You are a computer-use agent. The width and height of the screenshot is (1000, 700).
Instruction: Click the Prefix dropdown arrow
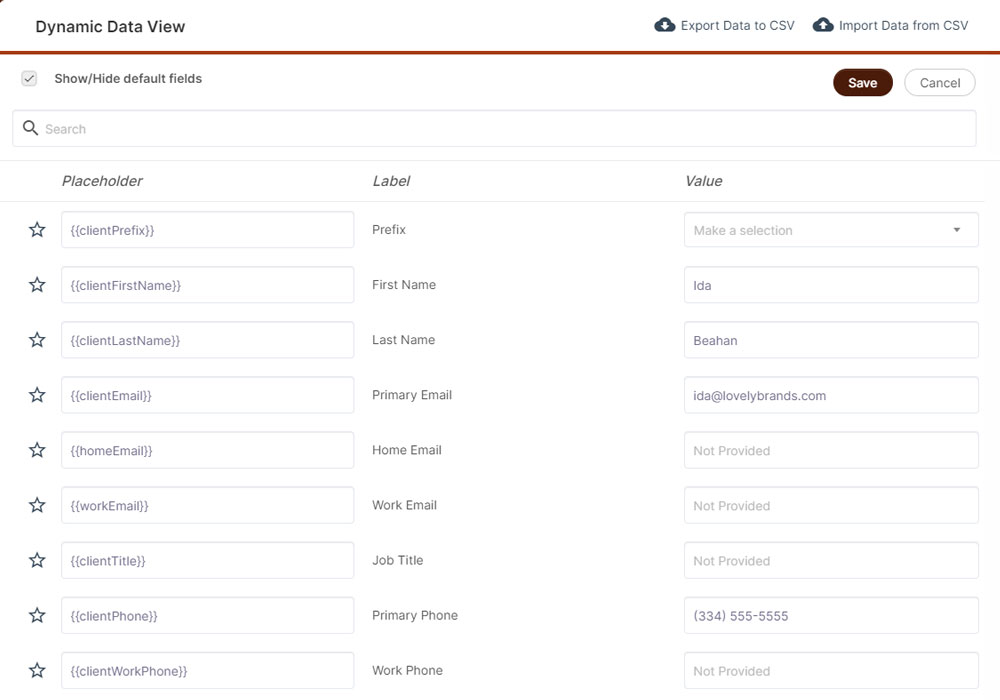pyautogui.click(x=956, y=230)
